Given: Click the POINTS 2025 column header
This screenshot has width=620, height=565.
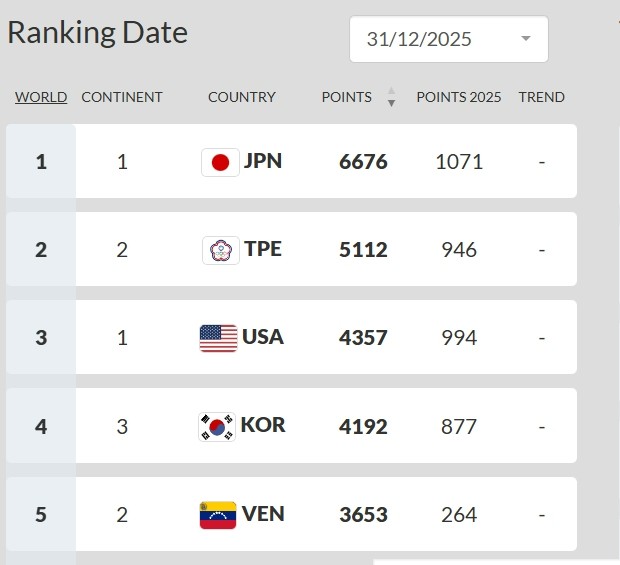Looking at the screenshot, I should [459, 97].
